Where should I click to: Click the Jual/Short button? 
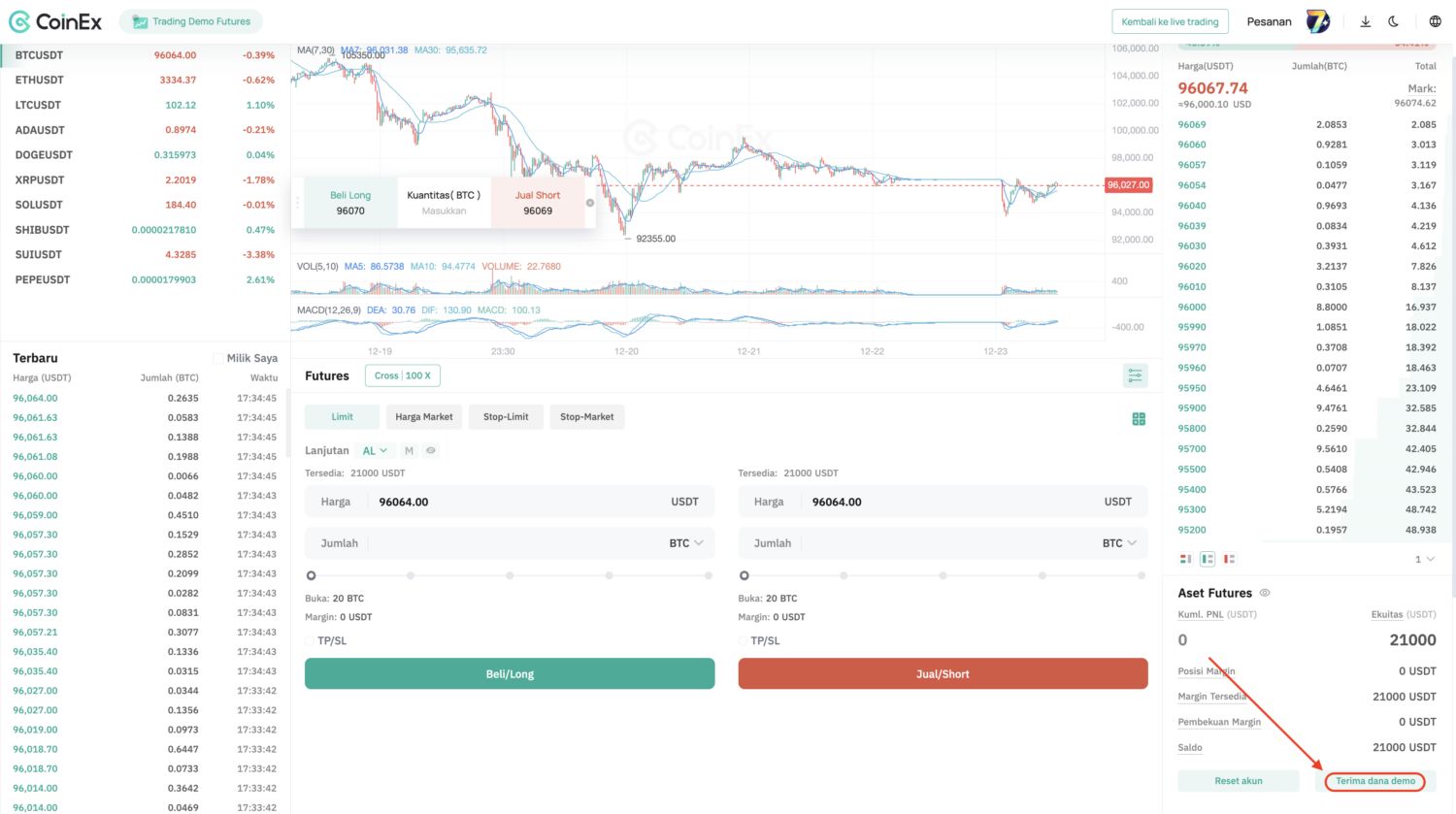(943, 673)
